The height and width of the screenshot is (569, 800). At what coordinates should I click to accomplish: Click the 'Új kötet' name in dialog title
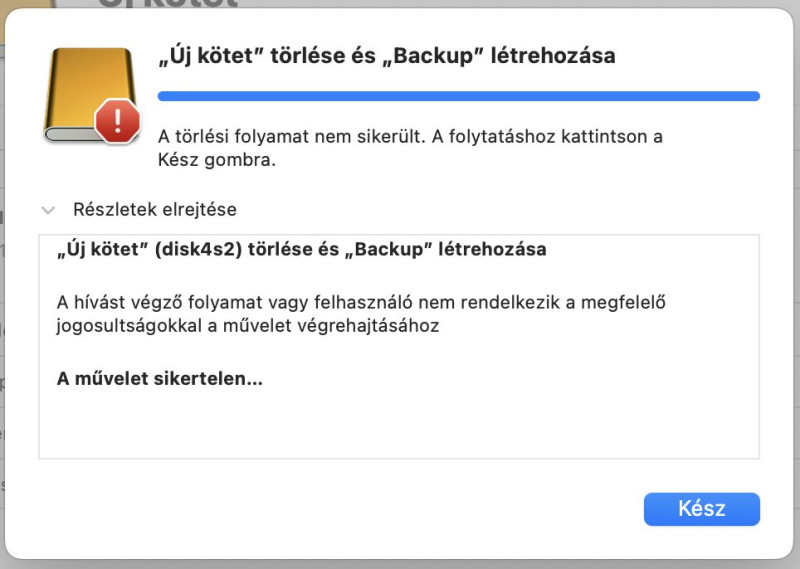coord(211,56)
